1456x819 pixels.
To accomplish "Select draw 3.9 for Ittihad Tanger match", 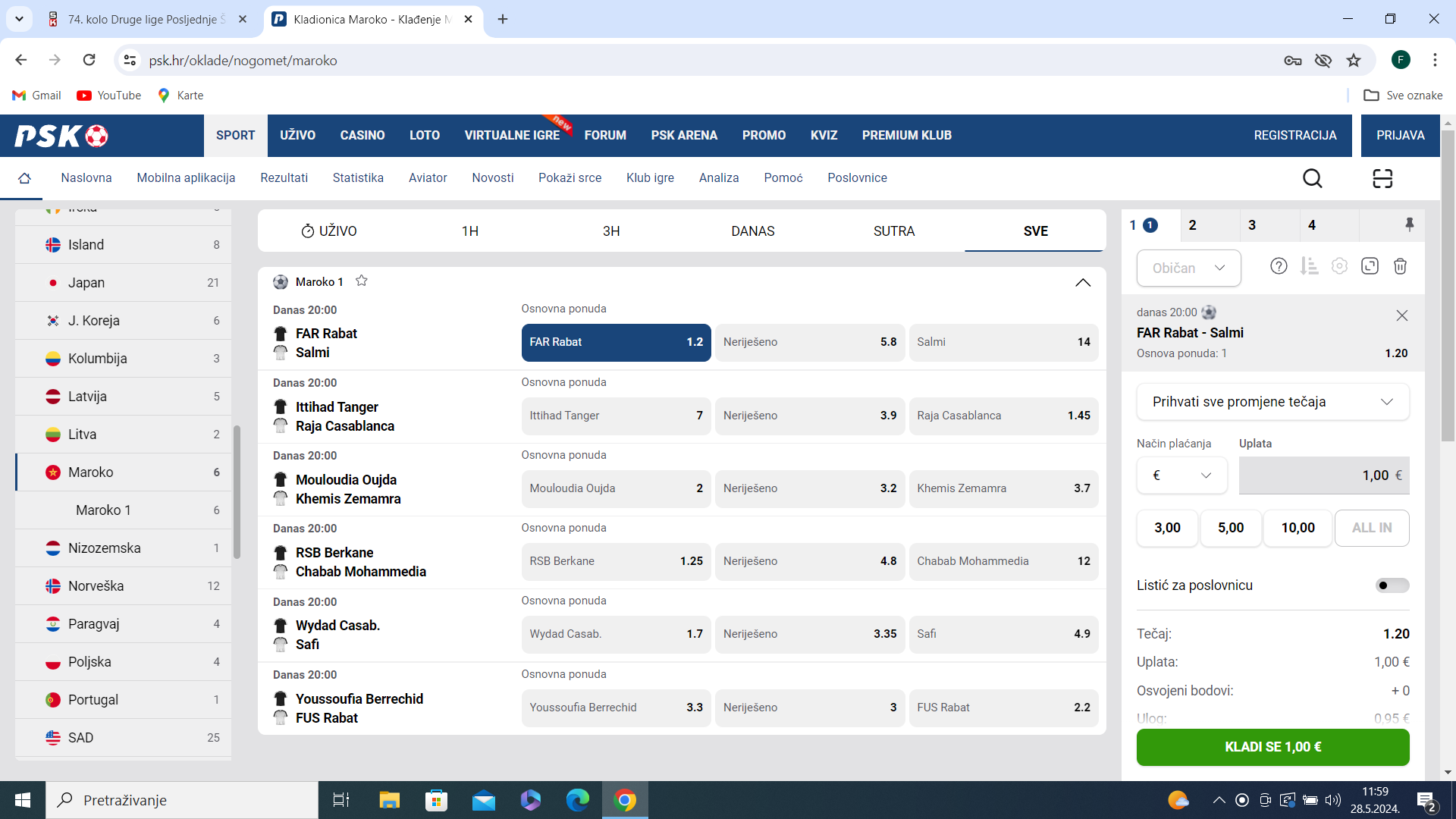I will [810, 416].
